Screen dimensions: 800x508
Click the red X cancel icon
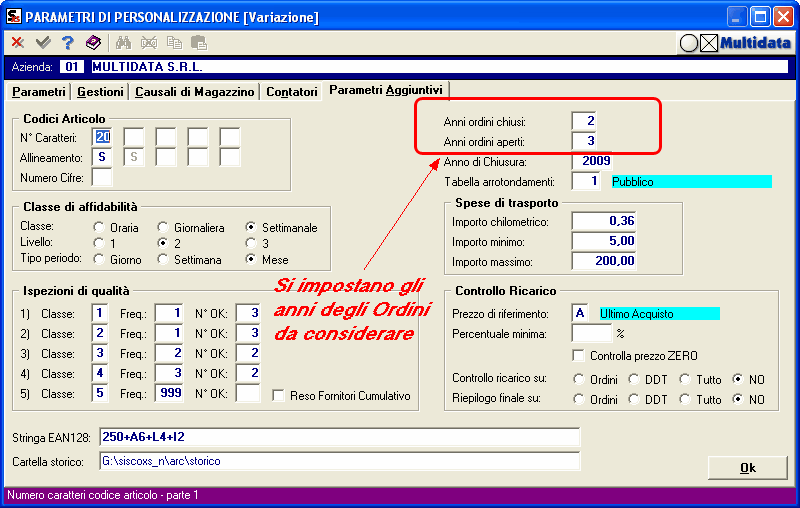tap(18, 43)
